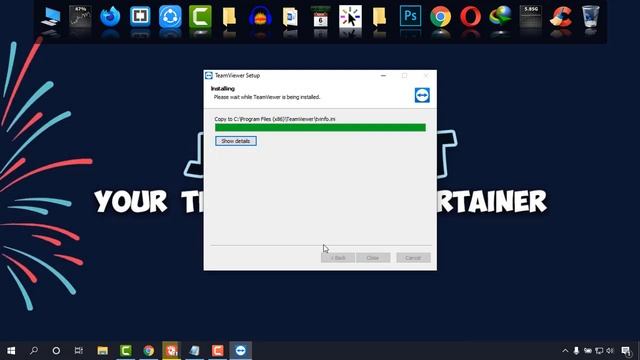Viewport: 640px width, 360px height.
Task: Click the CPU usage monitor widget in the dock
Action: point(80,17)
